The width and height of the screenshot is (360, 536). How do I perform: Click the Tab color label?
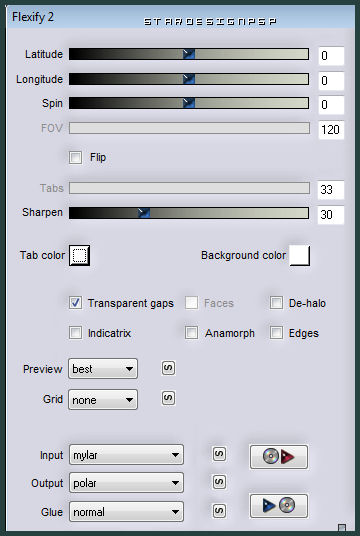tap(42, 255)
